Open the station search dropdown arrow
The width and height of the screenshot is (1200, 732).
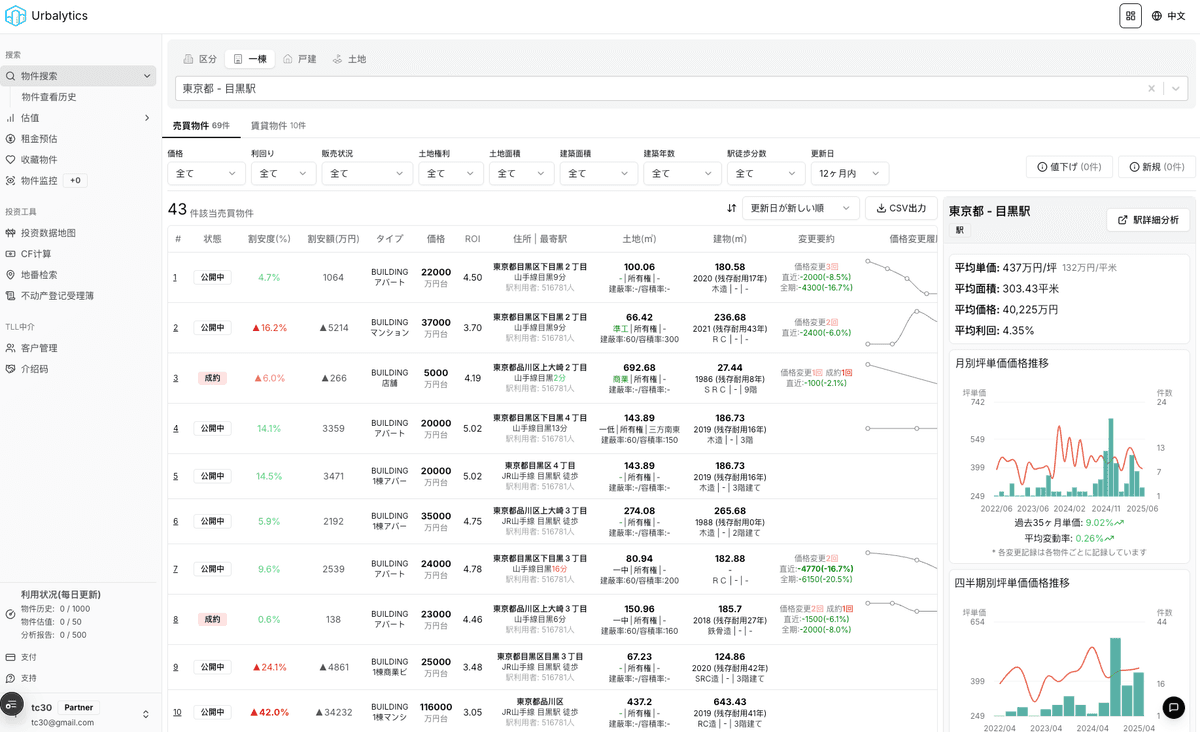tap(1176, 89)
